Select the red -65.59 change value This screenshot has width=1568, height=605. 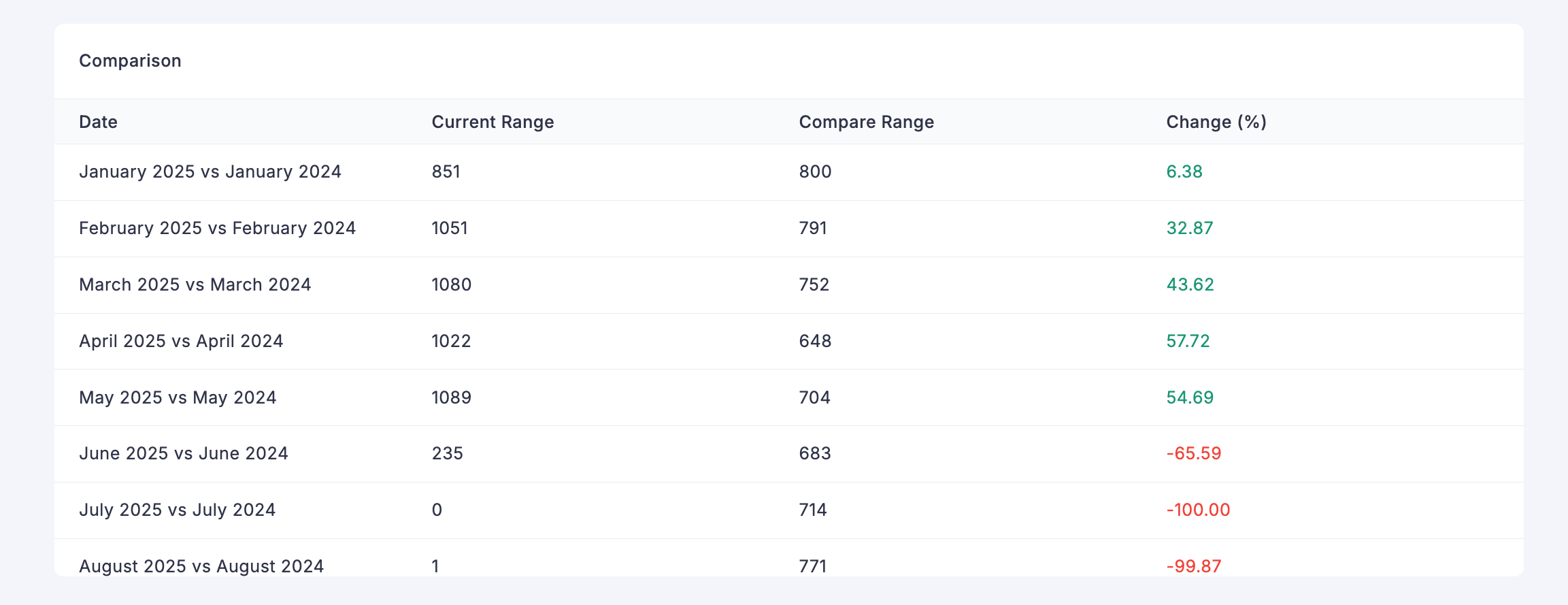pos(1194,453)
